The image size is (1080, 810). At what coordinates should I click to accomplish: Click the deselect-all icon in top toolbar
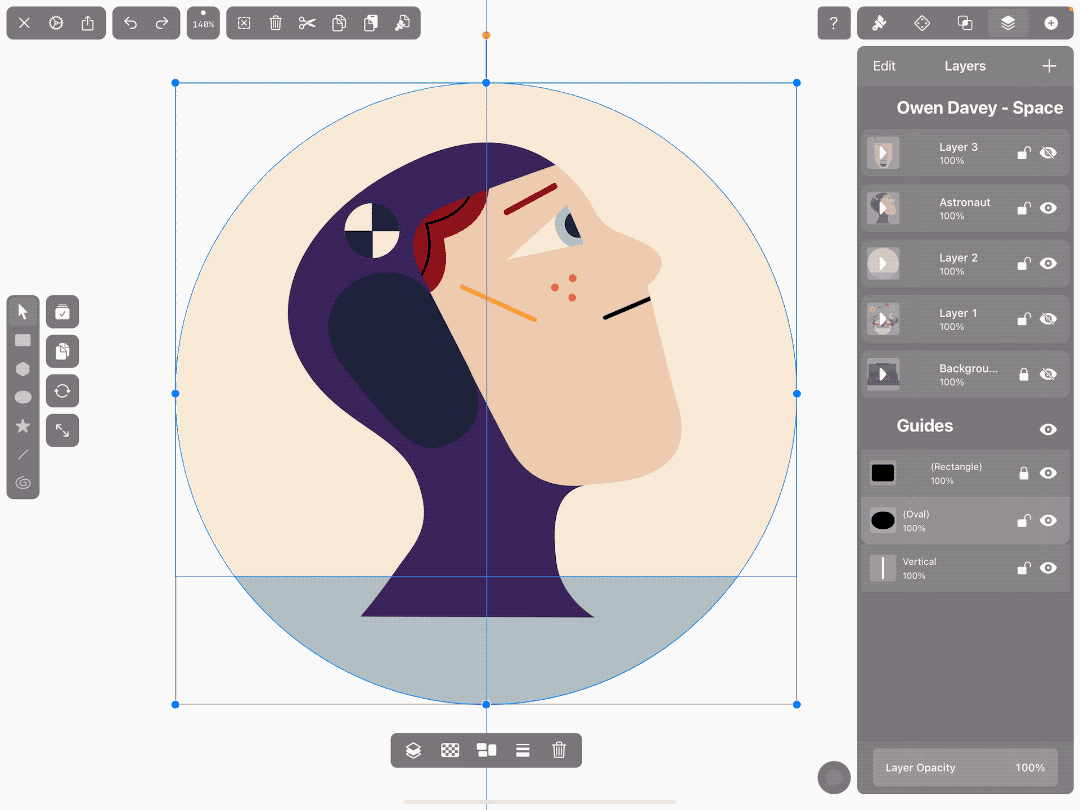244,23
